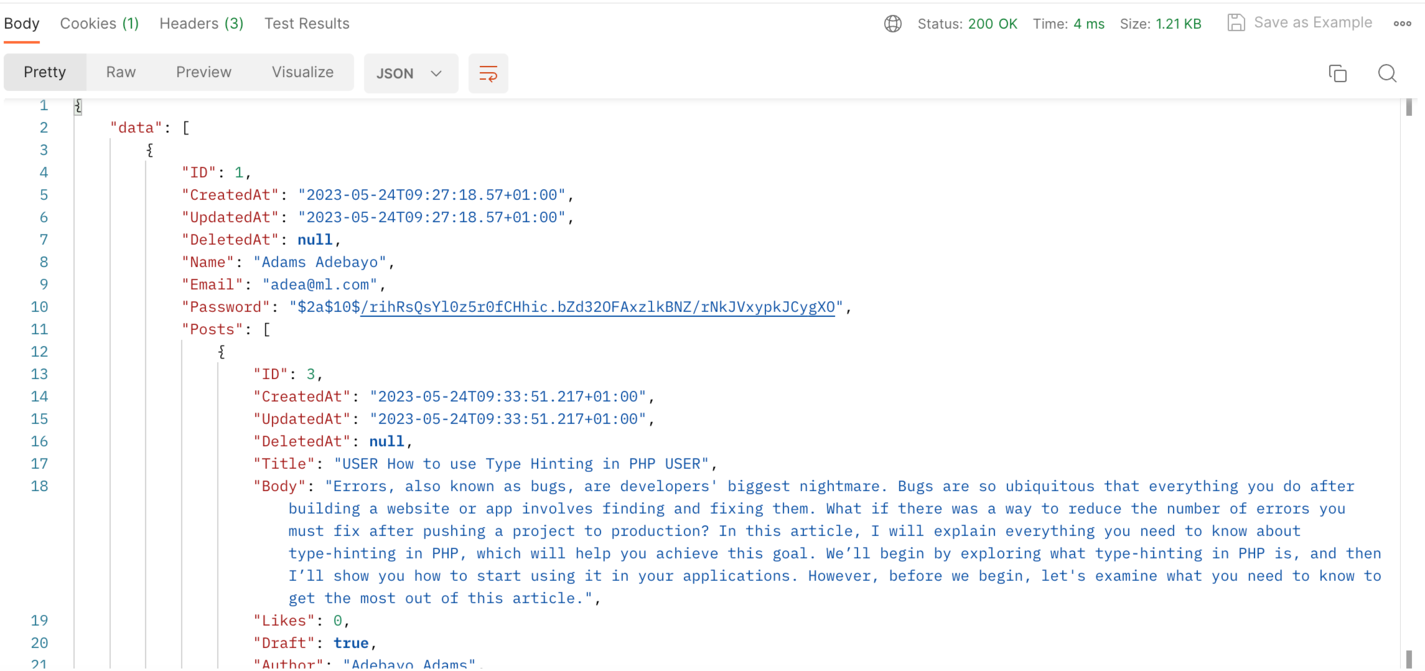The height and width of the screenshot is (671, 1425).
Task: Select the Preview view mode
Action: [x=204, y=73]
